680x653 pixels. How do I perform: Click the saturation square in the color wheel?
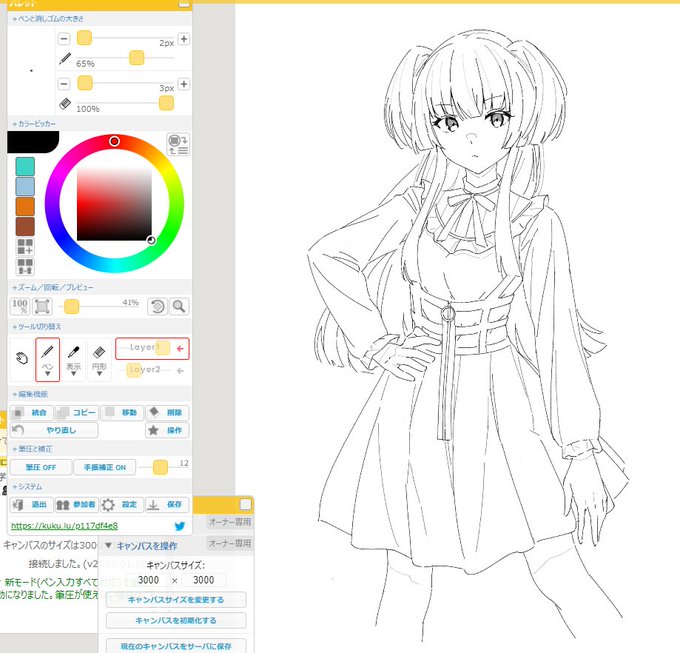click(114, 204)
